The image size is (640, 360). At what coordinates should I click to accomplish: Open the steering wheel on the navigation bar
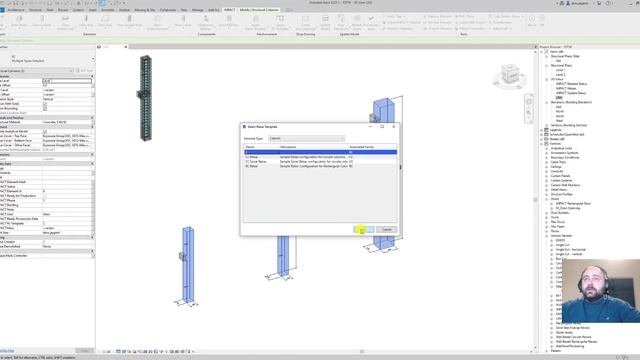[x=529, y=101]
